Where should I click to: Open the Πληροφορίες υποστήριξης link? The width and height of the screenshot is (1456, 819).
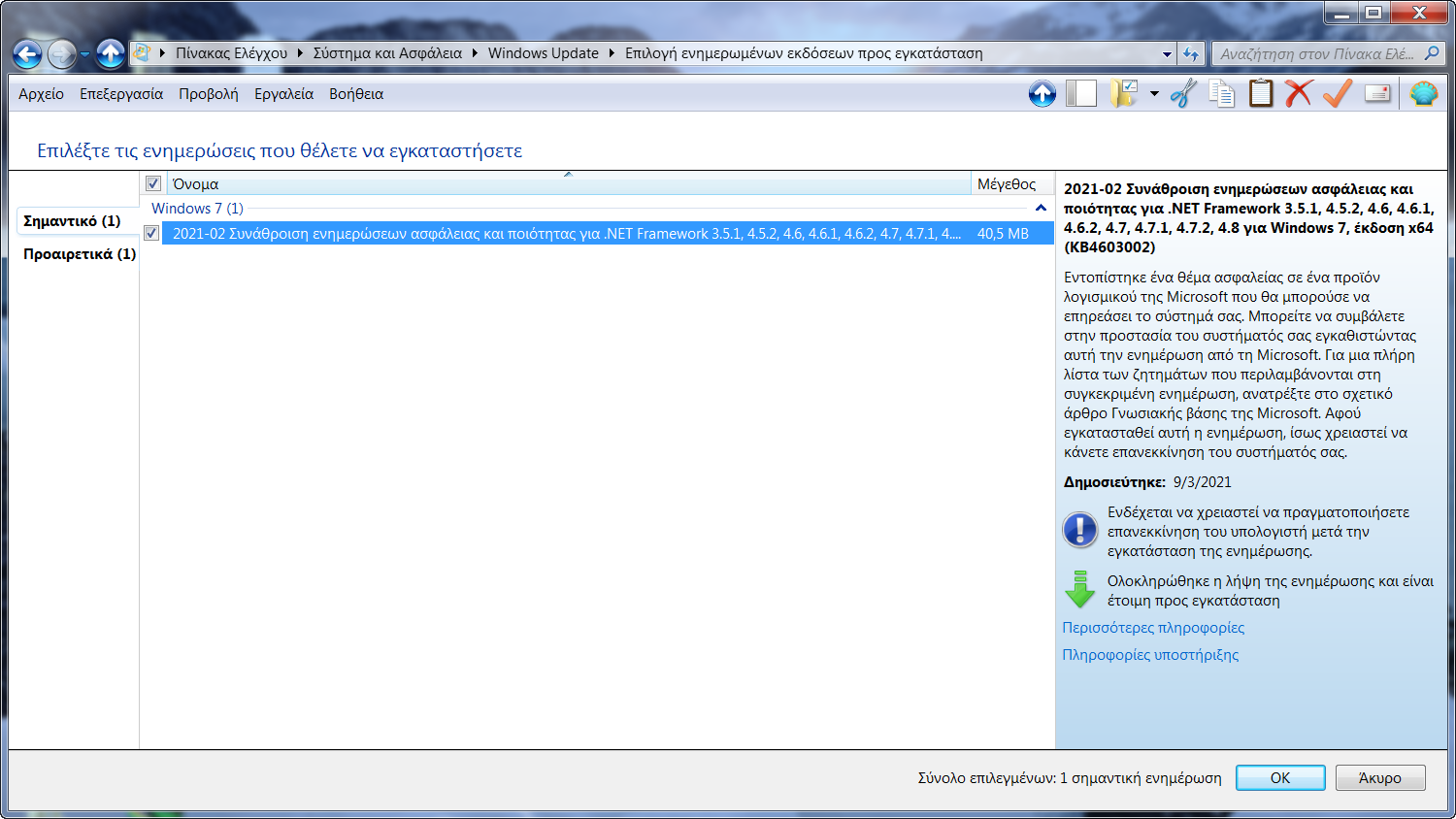(x=1150, y=655)
